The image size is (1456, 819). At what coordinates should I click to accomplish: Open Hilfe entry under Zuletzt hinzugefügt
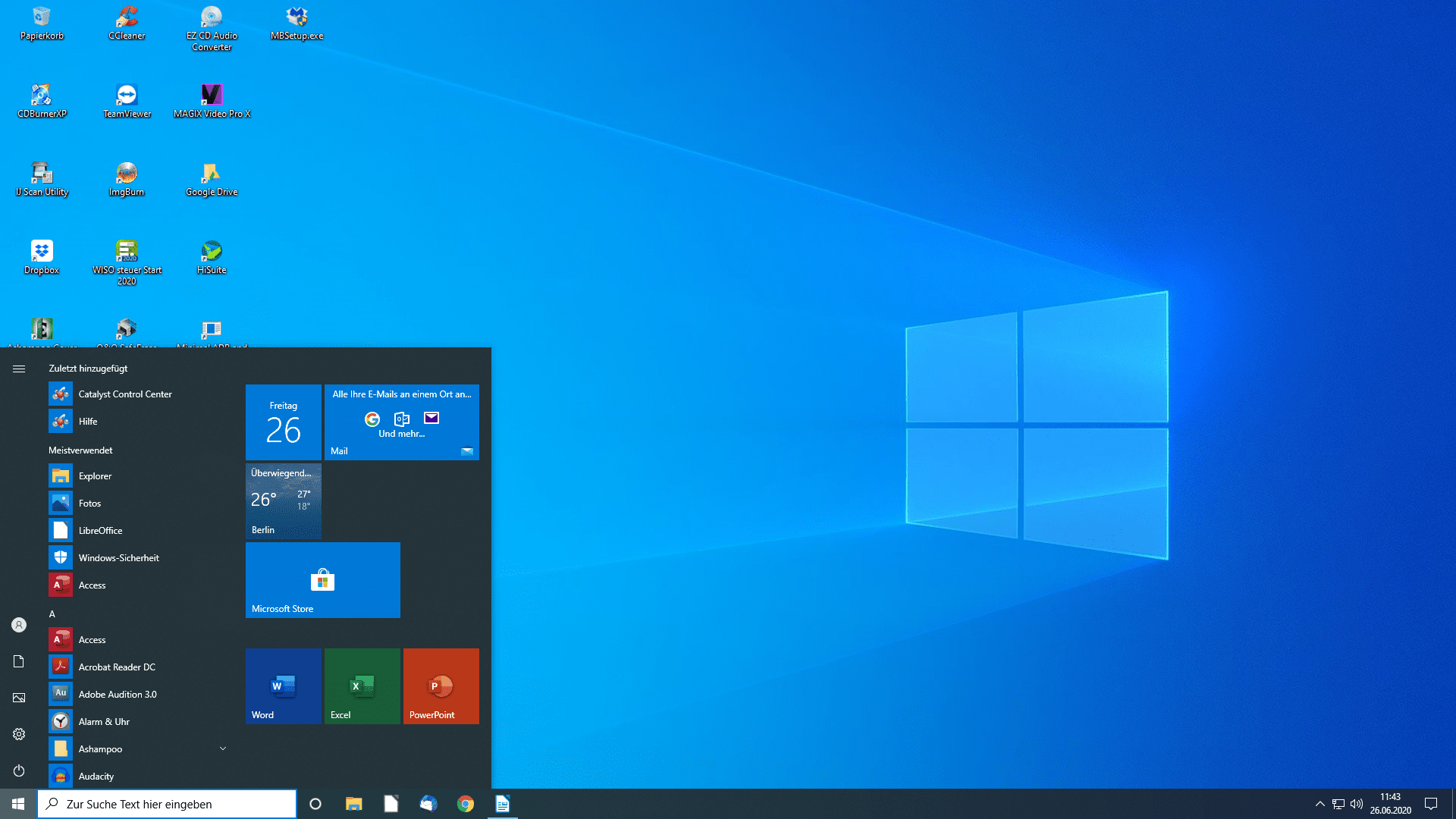[140, 422]
